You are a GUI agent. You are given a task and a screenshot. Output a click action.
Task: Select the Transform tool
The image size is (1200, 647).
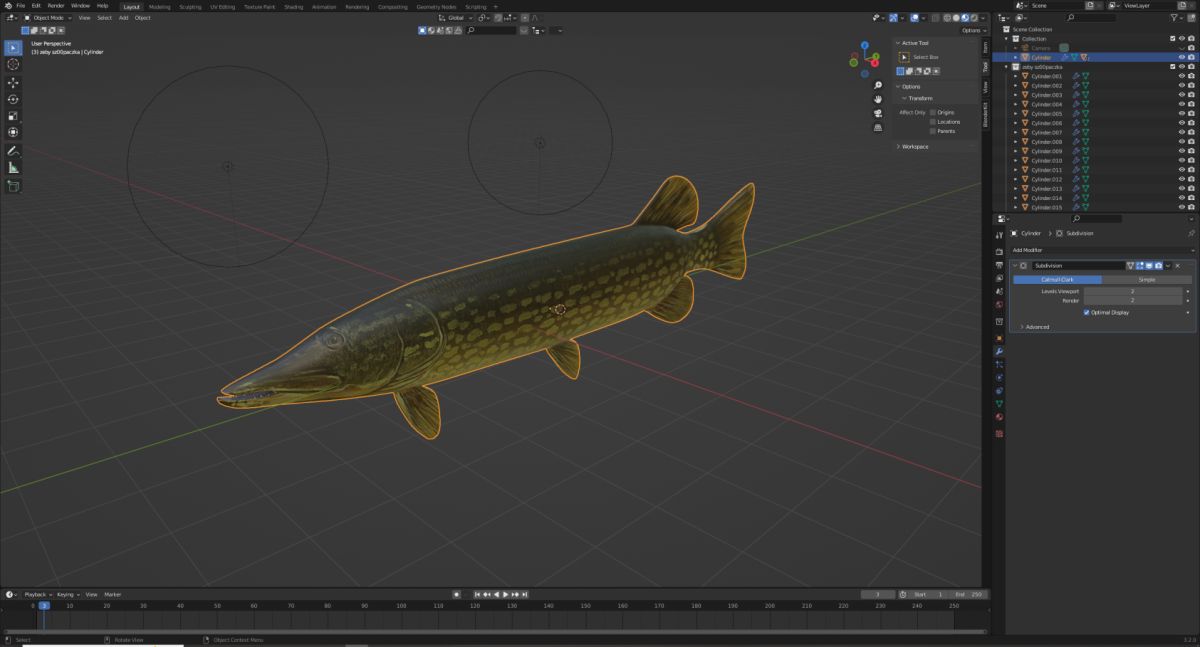[14, 131]
